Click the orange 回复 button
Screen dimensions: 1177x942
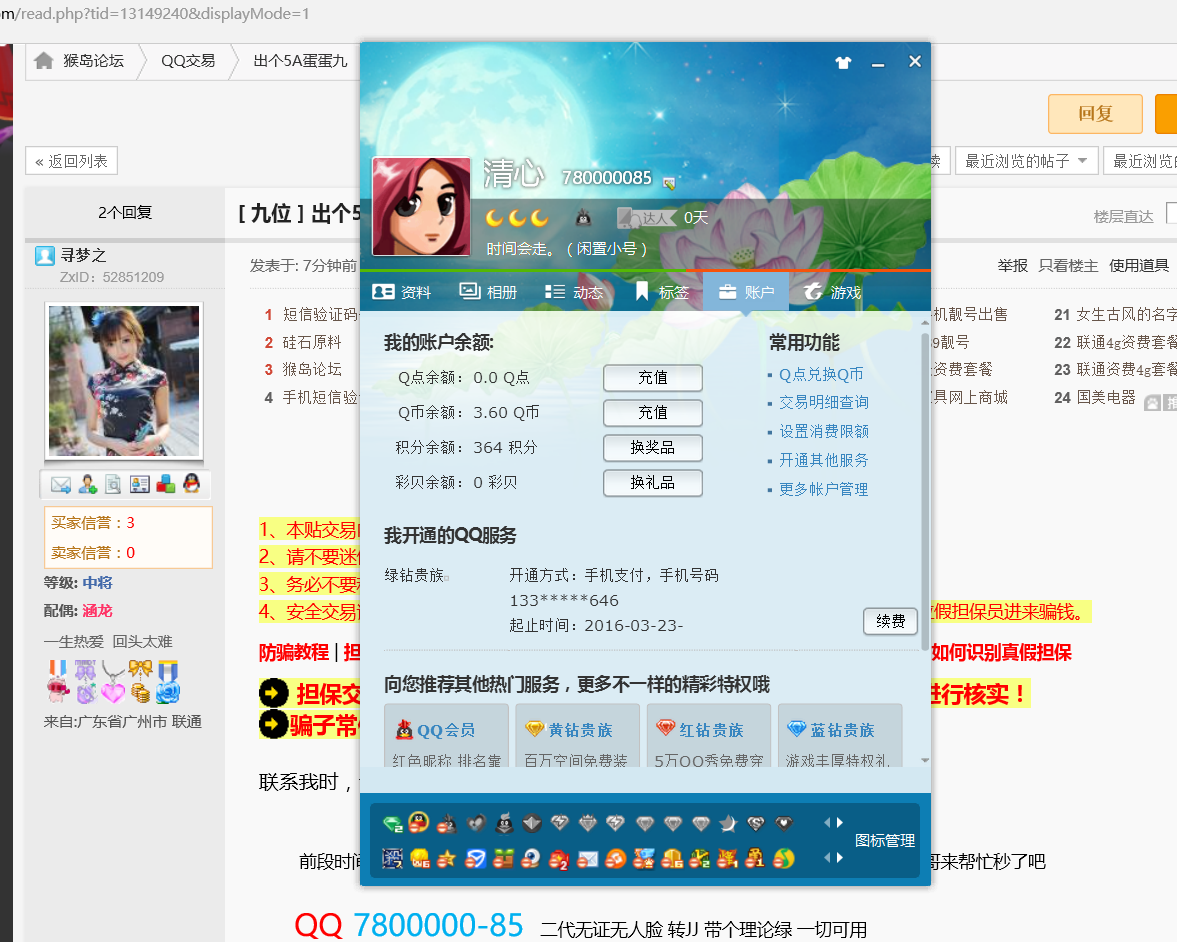(1095, 114)
